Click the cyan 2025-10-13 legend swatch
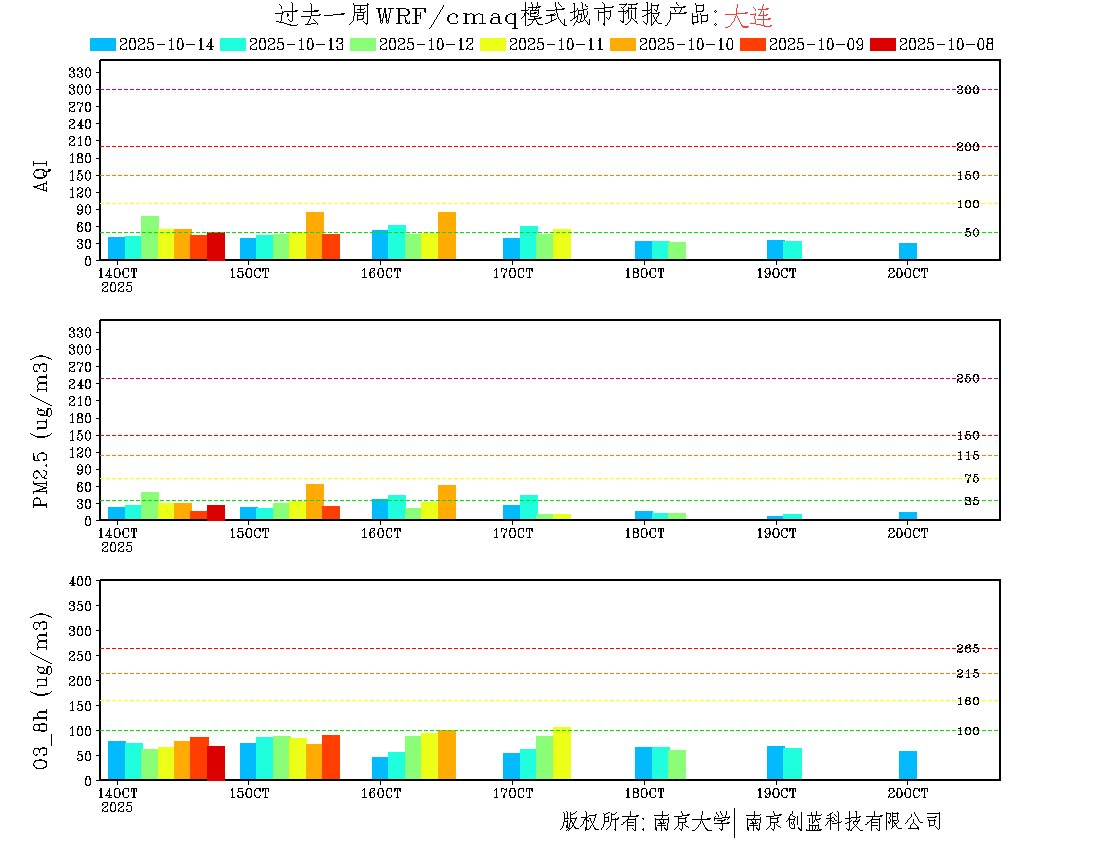The image size is (1100, 850). [x=233, y=44]
